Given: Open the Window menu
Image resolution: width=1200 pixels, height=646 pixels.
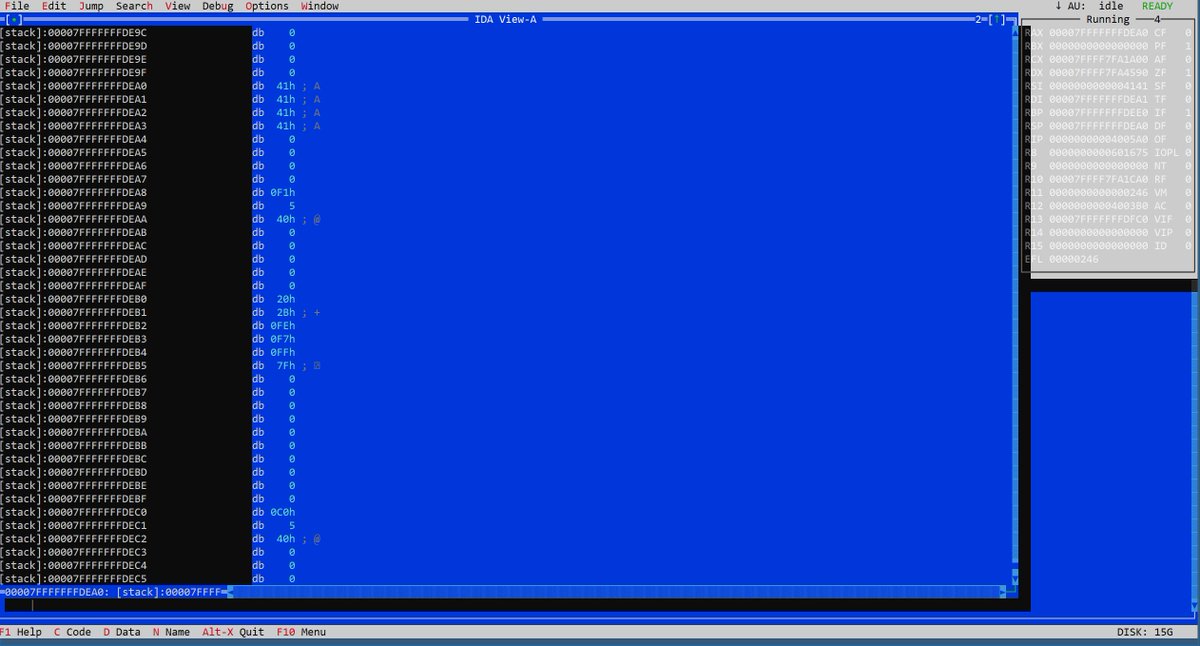Looking at the screenshot, I should 320,6.
